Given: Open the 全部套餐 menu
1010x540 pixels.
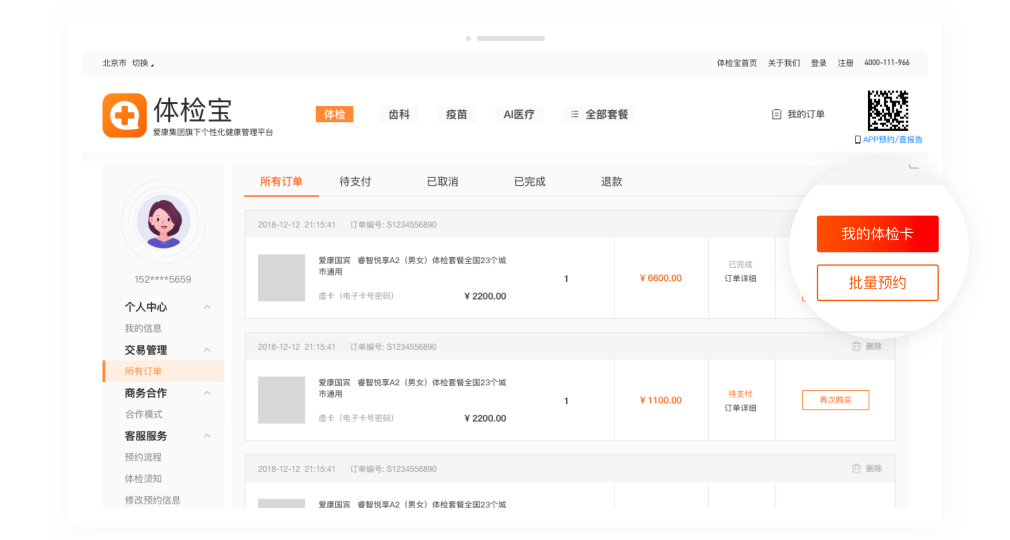Looking at the screenshot, I should pyautogui.click(x=599, y=114).
